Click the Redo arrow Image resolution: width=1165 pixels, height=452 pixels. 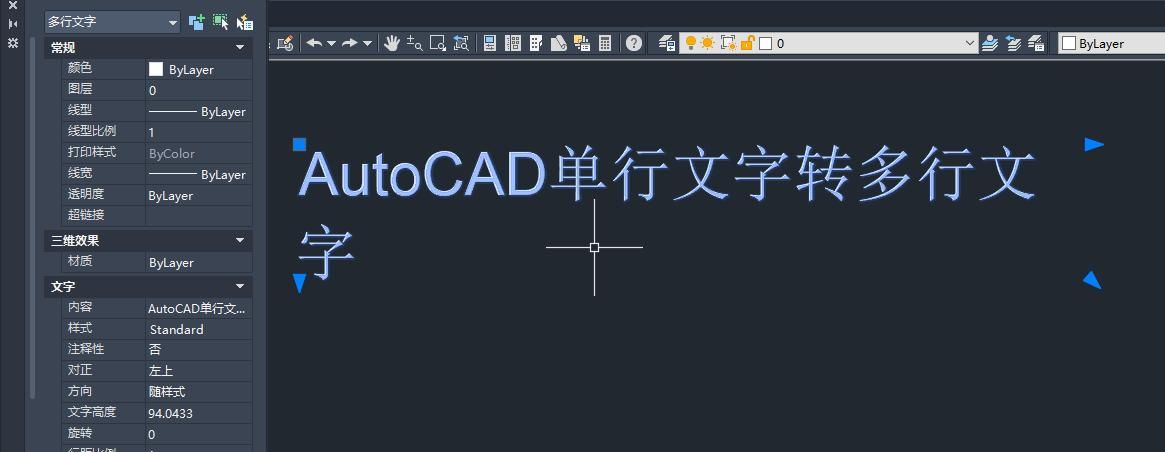pyautogui.click(x=350, y=43)
